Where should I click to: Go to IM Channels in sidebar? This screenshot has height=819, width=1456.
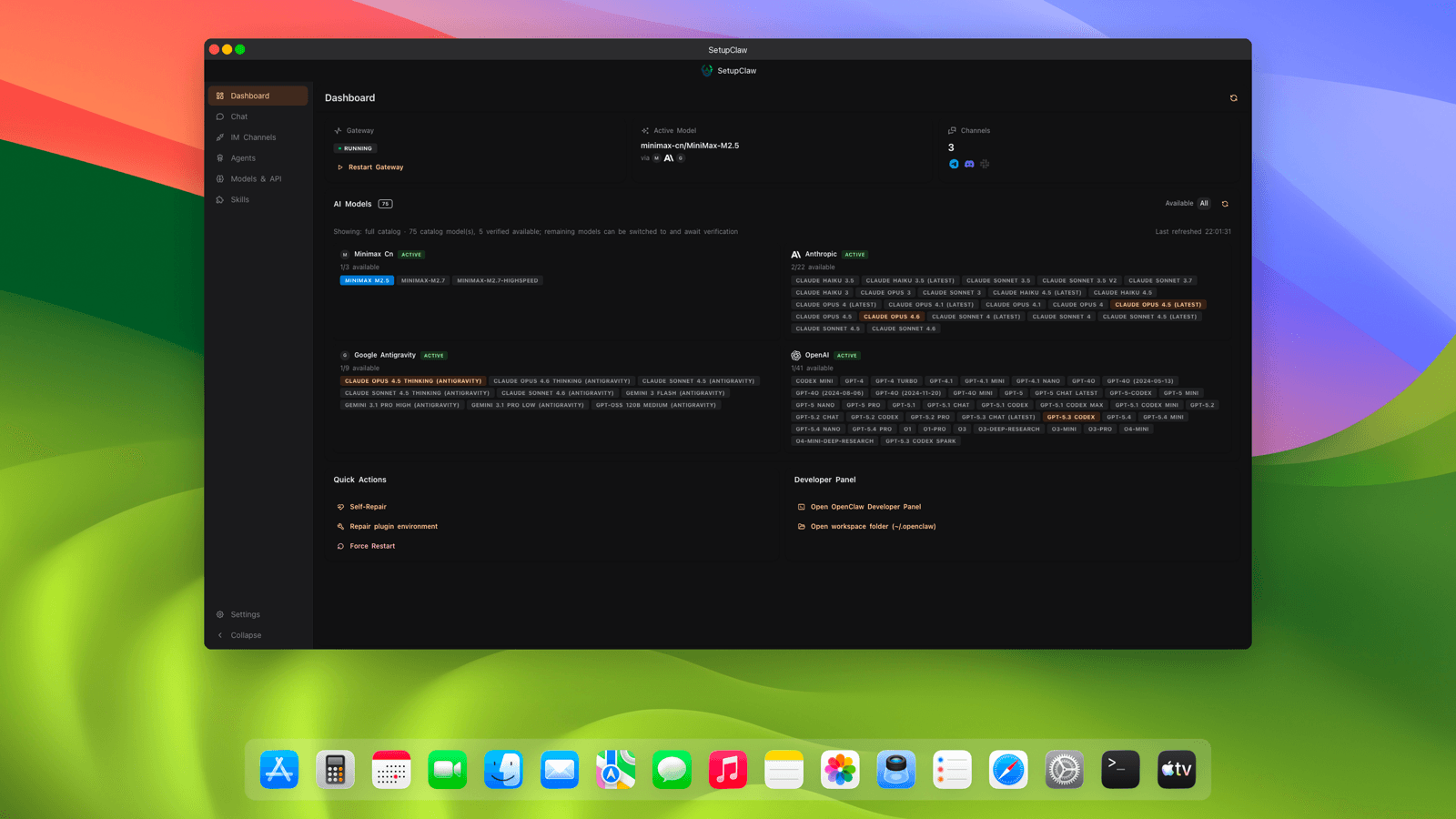point(258,137)
